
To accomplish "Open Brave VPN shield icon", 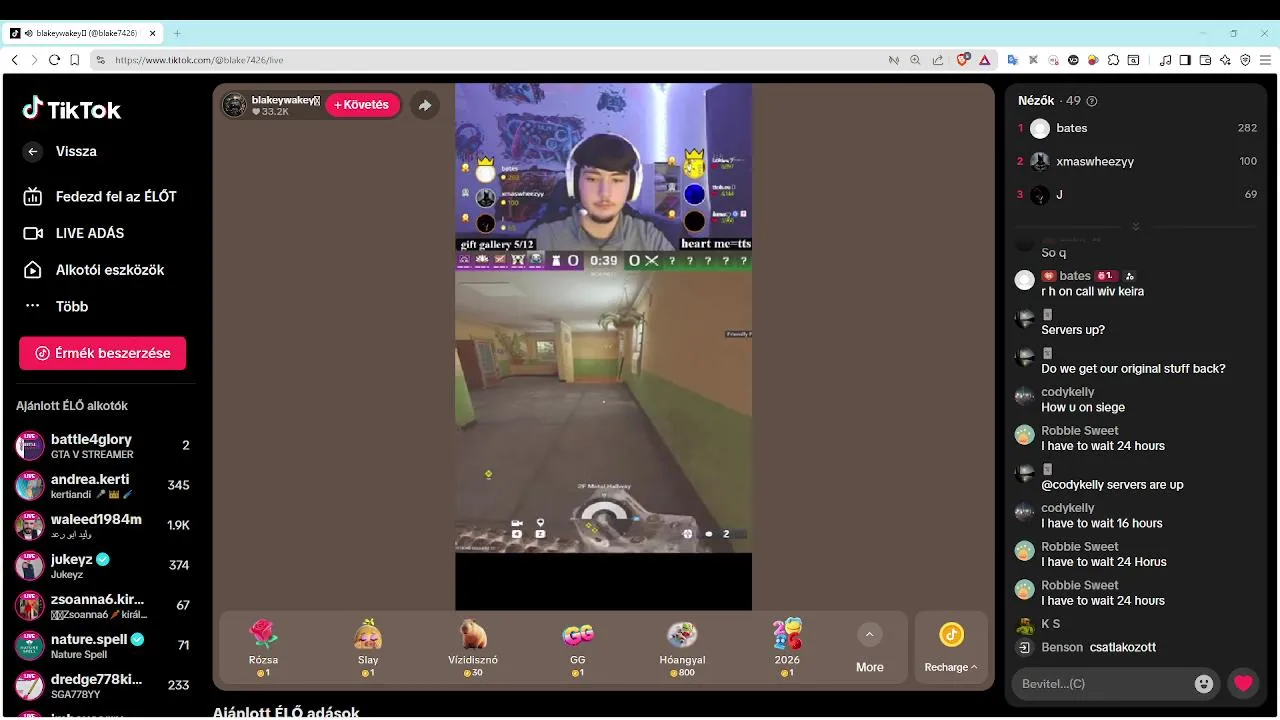I will [x=1245, y=60].
